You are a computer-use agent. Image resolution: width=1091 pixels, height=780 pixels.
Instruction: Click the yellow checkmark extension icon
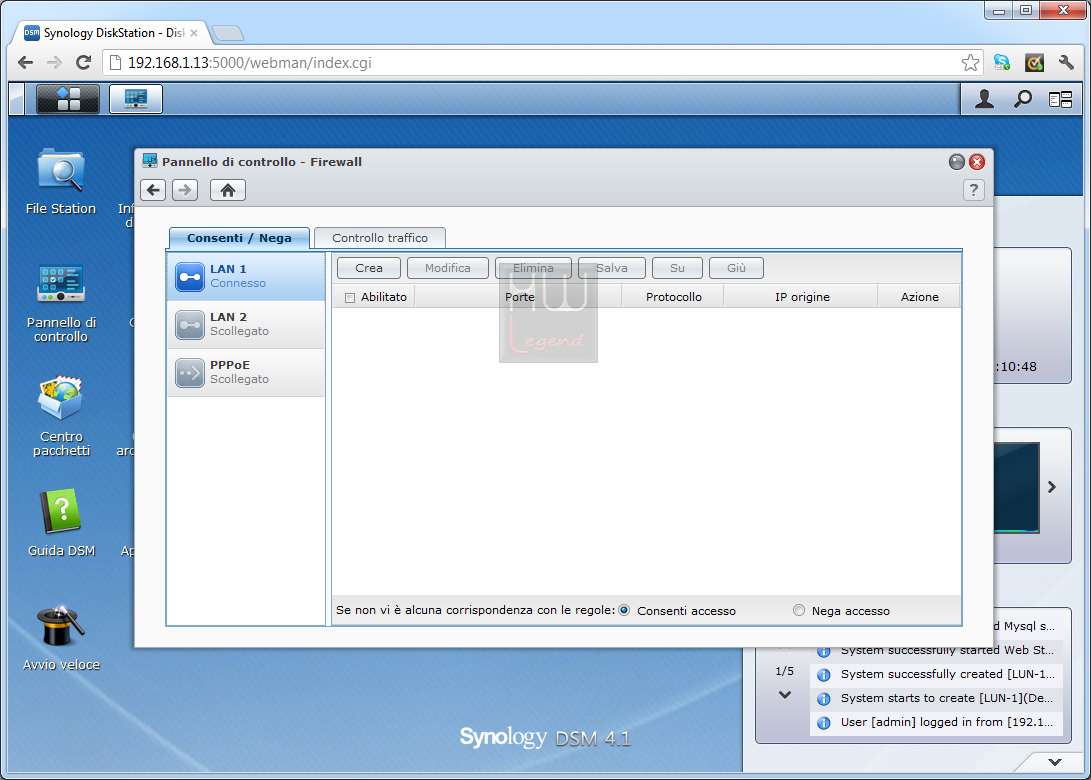point(1035,63)
